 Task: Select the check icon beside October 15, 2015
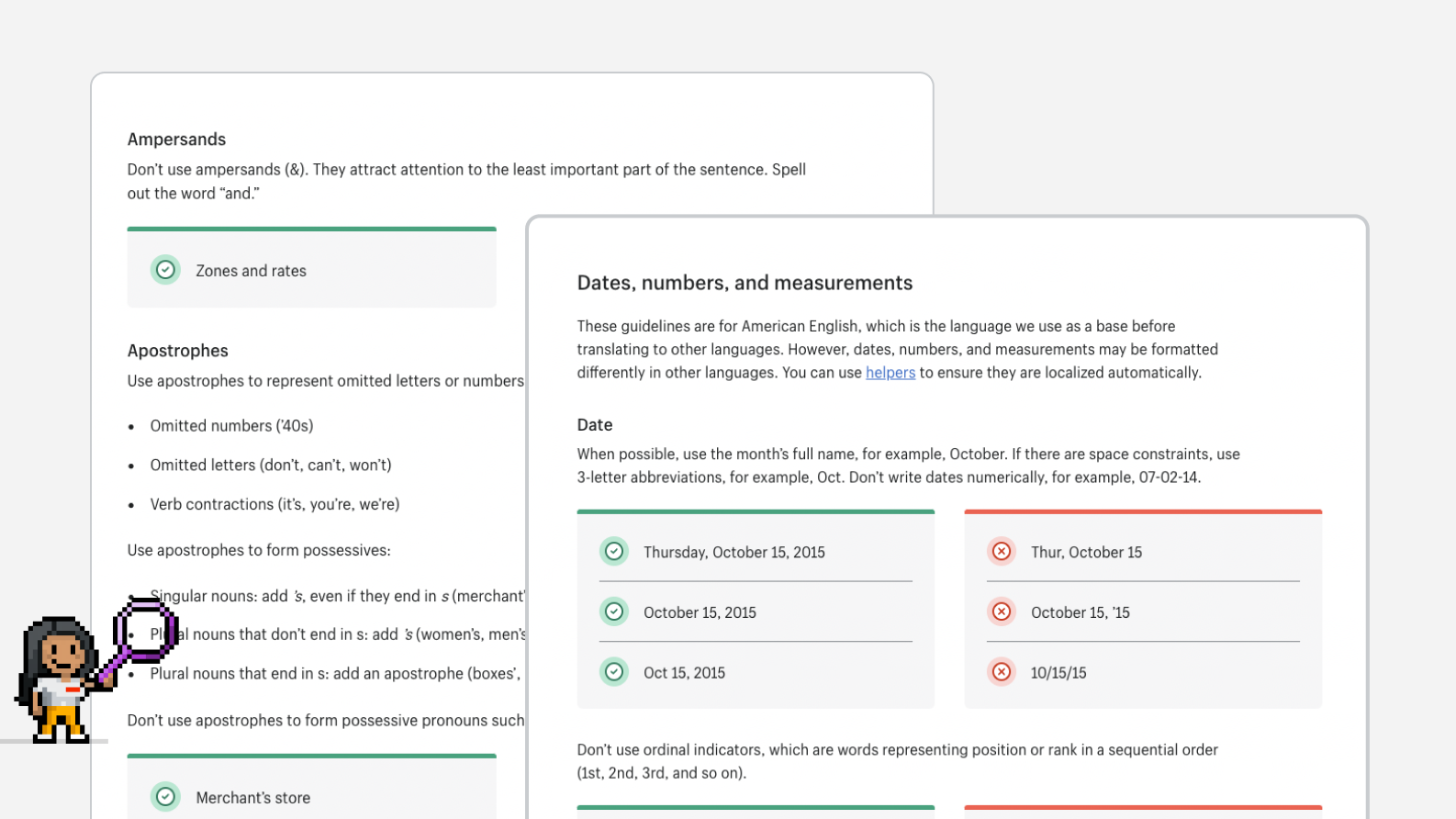(614, 612)
